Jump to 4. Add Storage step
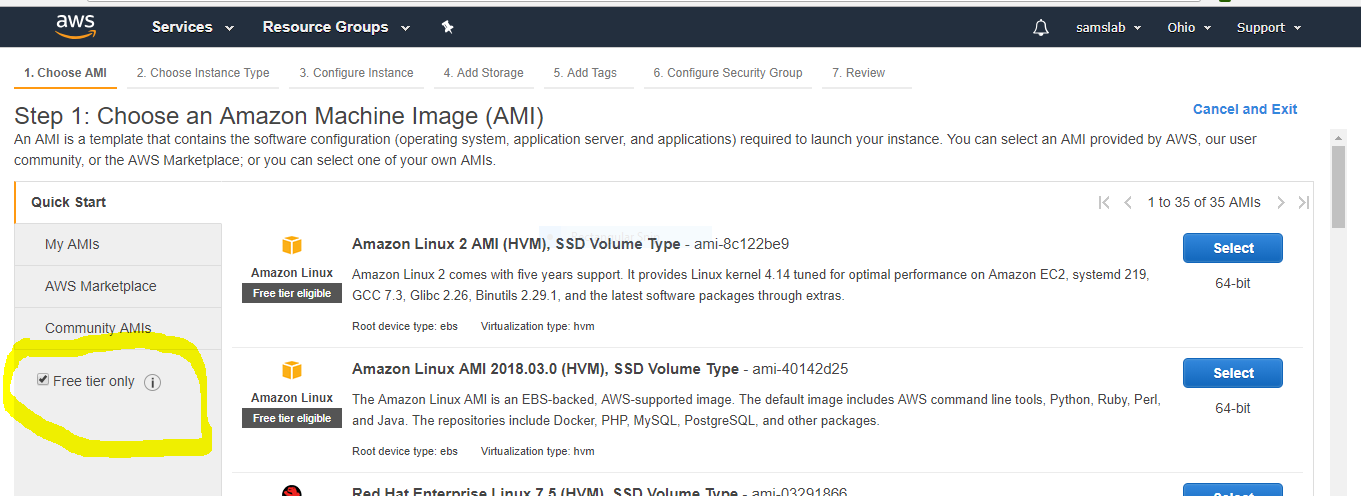 pyautogui.click(x=484, y=73)
